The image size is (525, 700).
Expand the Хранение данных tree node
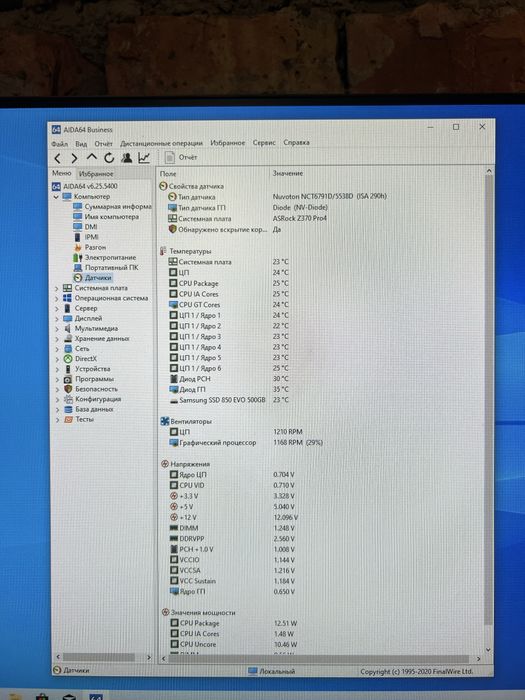click(x=57, y=339)
